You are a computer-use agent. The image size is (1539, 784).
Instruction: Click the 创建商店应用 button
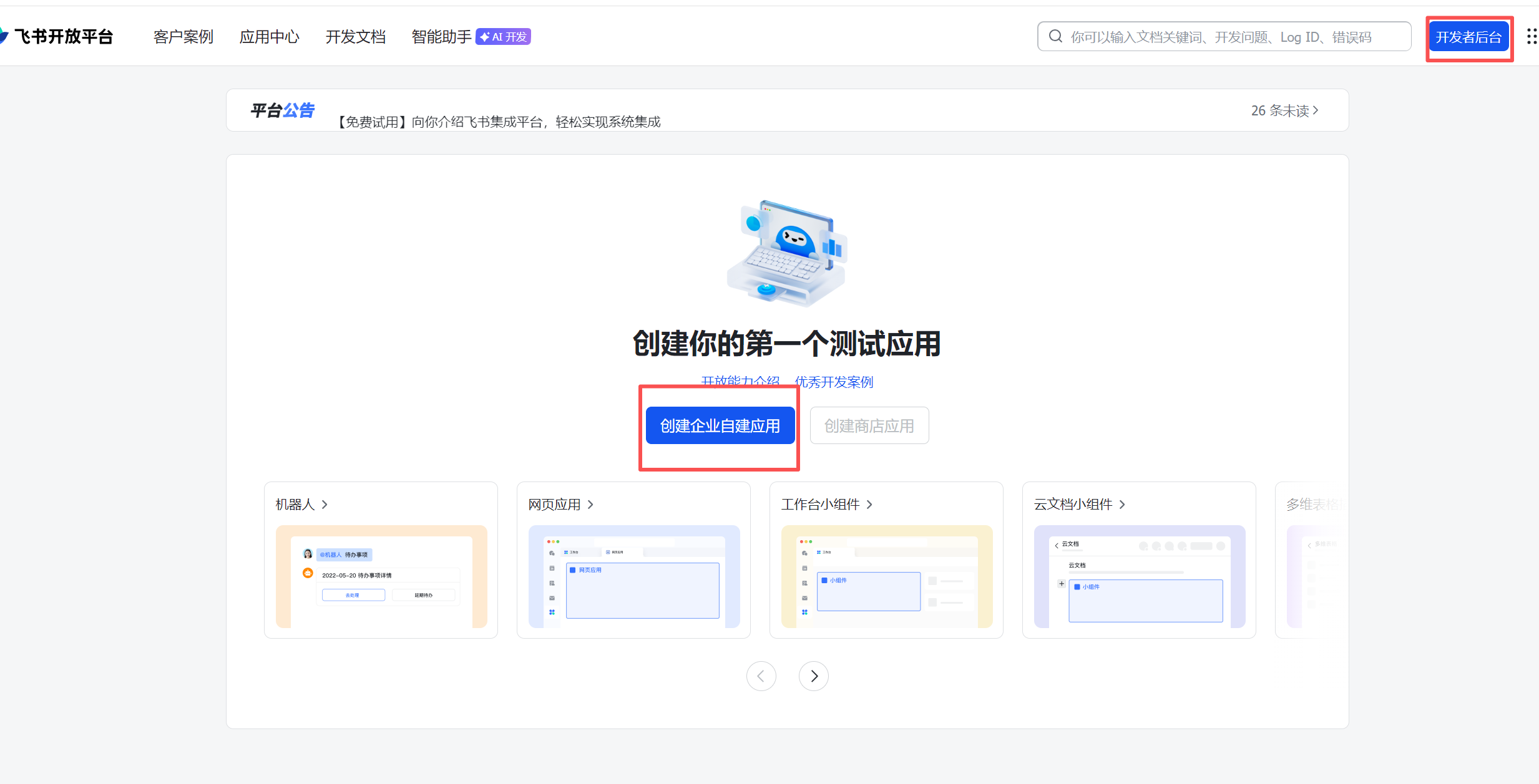(869, 426)
